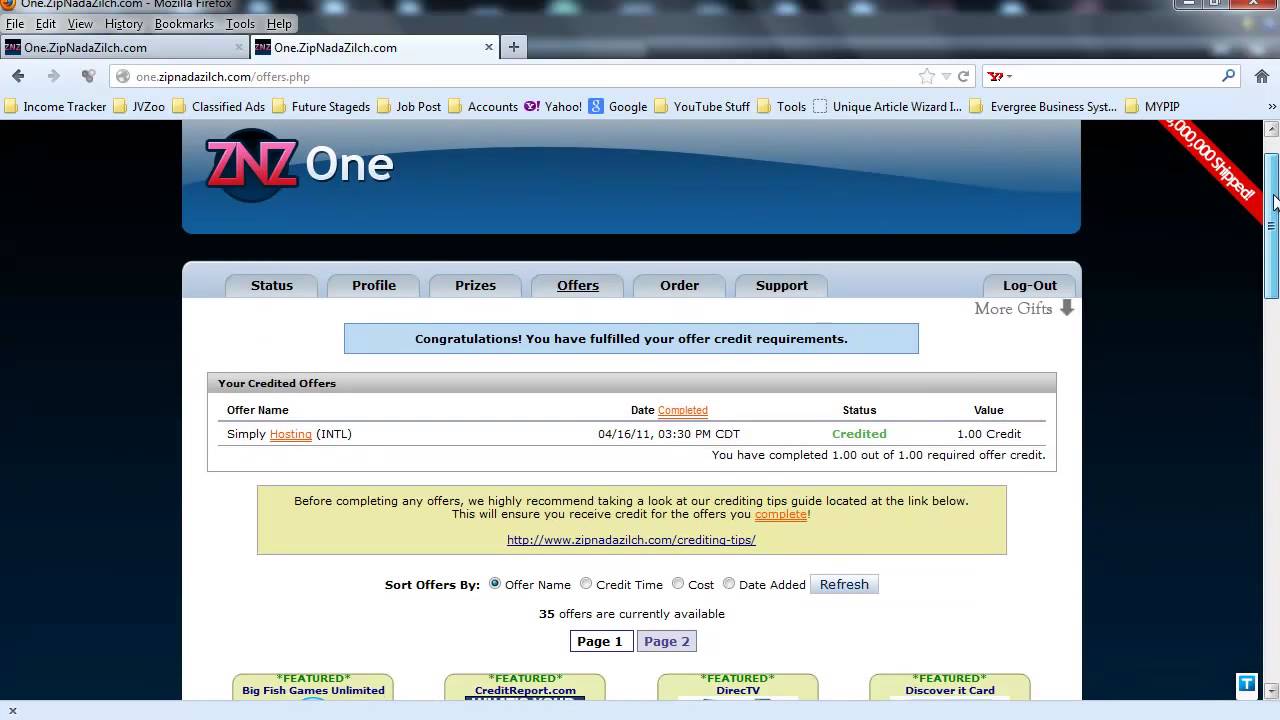The height and width of the screenshot is (720, 1280).
Task: Open the Bookmarks menu
Action: pyautogui.click(x=185, y=24)
